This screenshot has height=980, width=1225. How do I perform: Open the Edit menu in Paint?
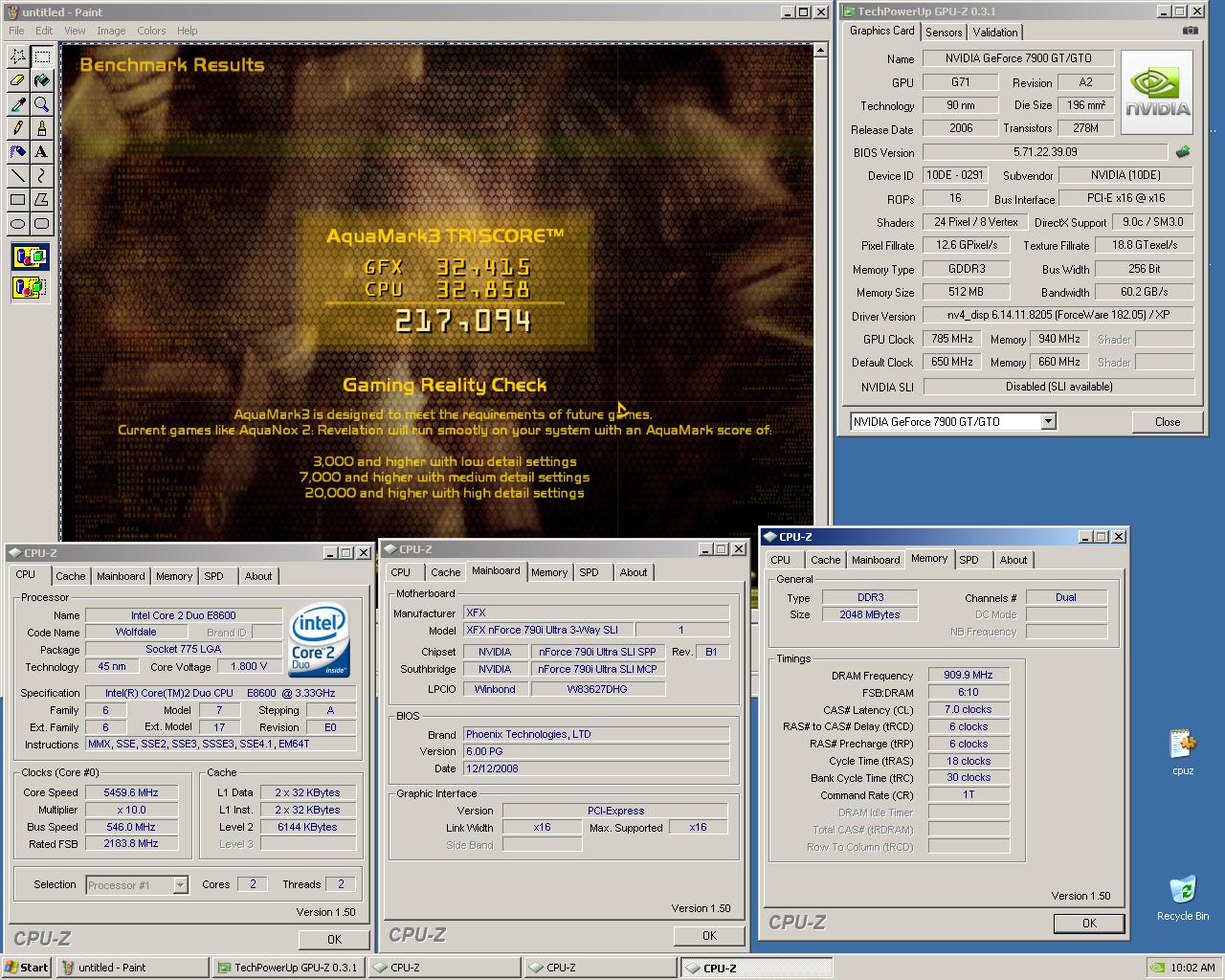pos(44,31)
